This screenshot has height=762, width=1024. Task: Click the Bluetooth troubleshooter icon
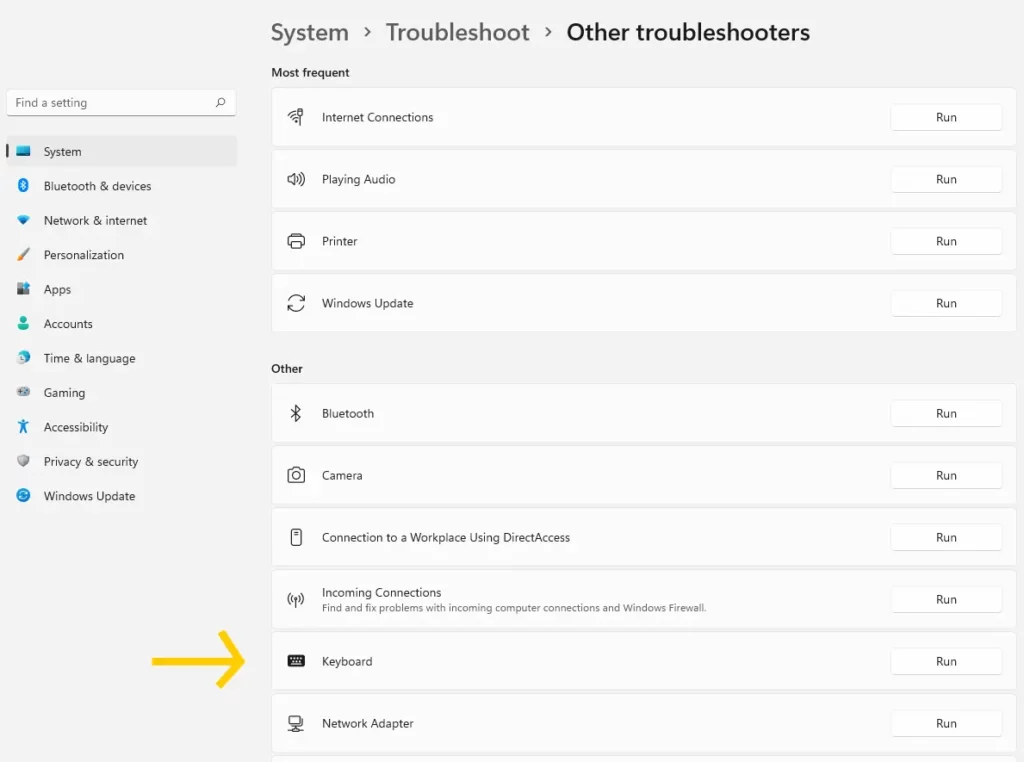pos(296,413)
